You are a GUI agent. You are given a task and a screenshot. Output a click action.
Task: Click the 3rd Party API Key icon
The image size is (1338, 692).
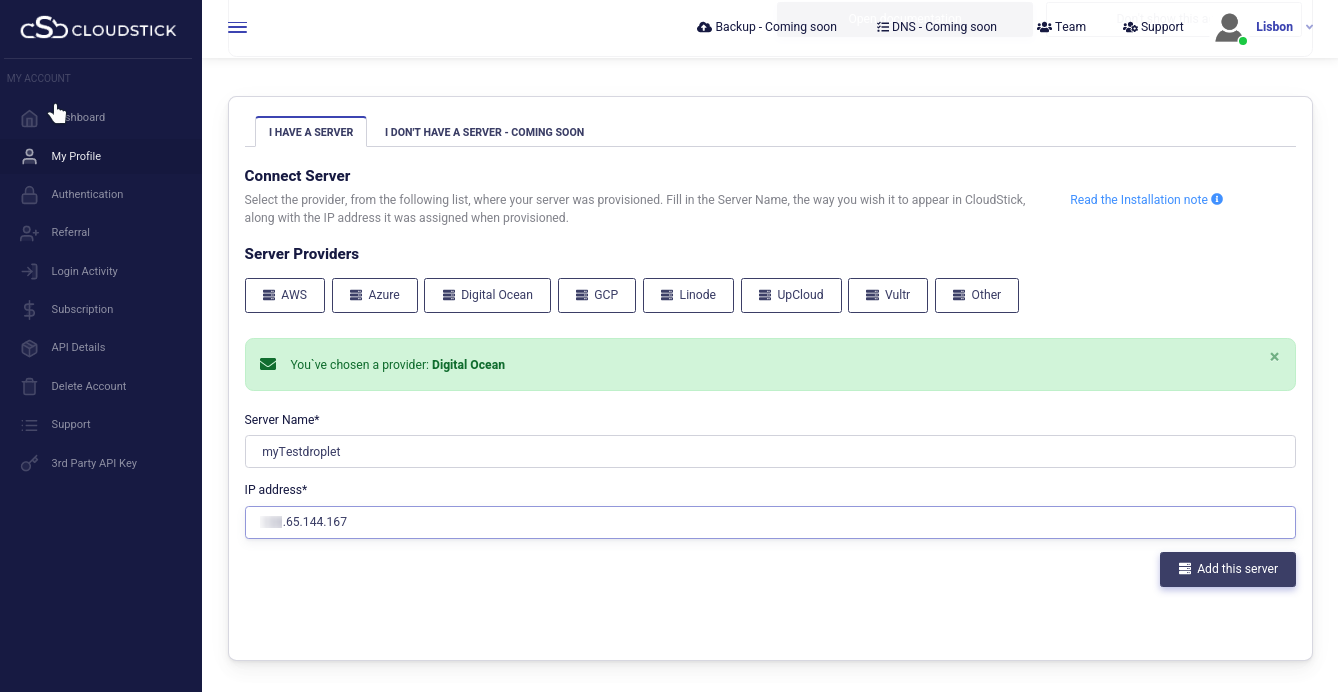coord(30,464)
